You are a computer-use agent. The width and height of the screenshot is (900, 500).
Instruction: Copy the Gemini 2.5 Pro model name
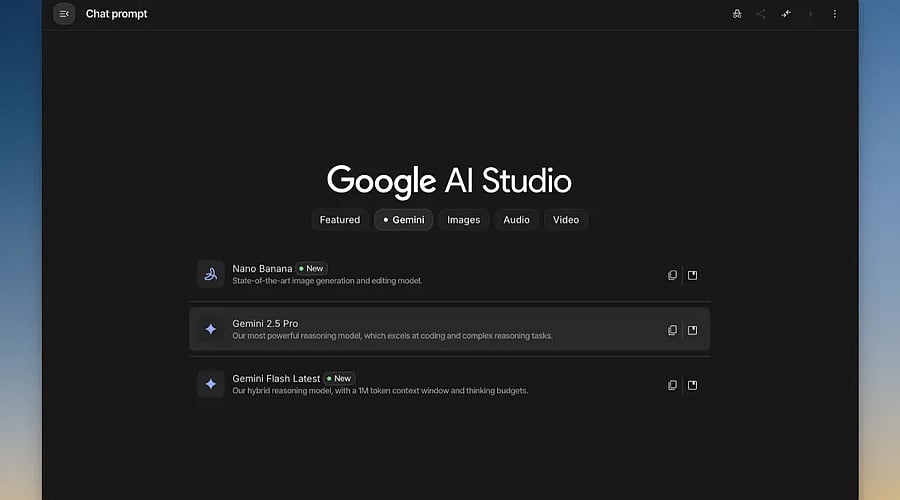tap(672, 330)
